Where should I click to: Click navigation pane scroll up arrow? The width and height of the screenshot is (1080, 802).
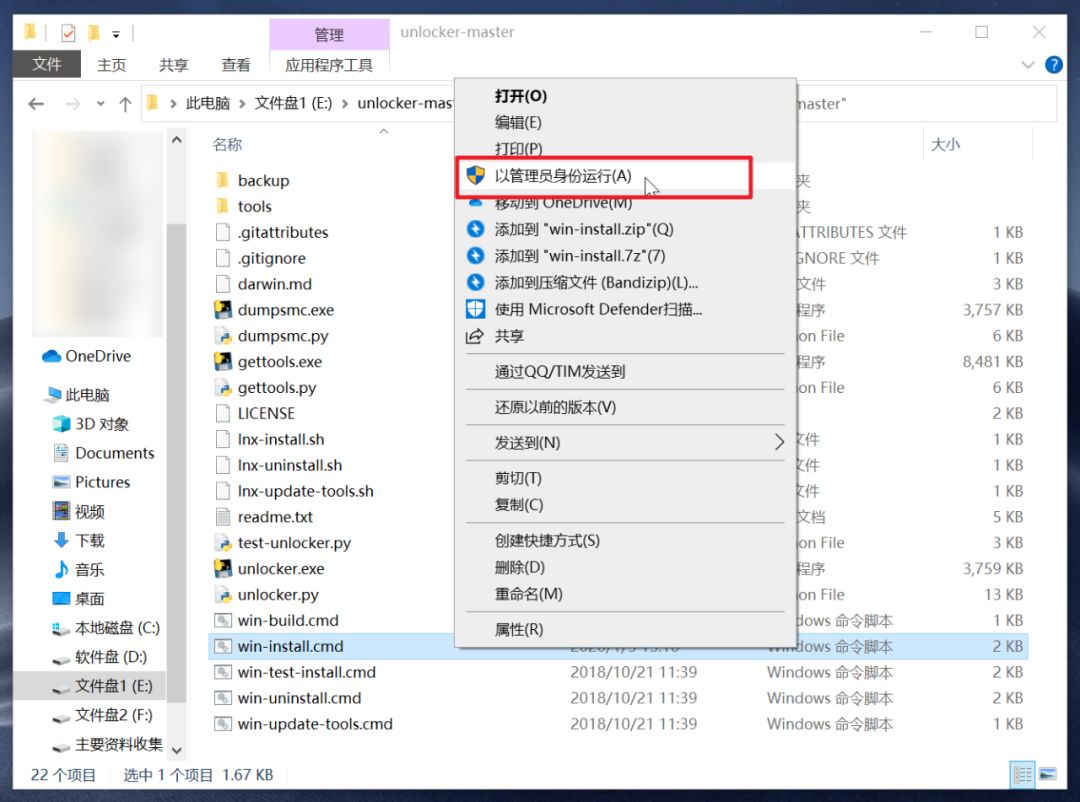(177, 140)
